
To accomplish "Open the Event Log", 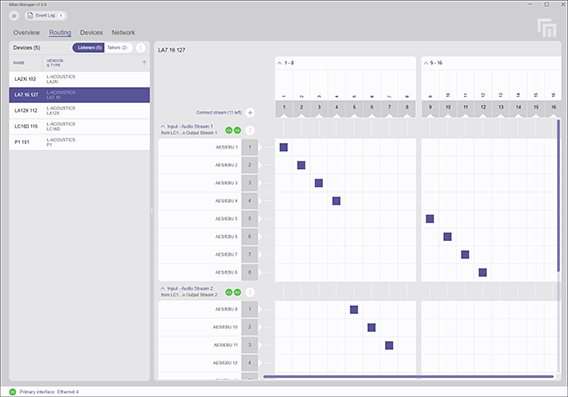I will click(x=46, y=16).
